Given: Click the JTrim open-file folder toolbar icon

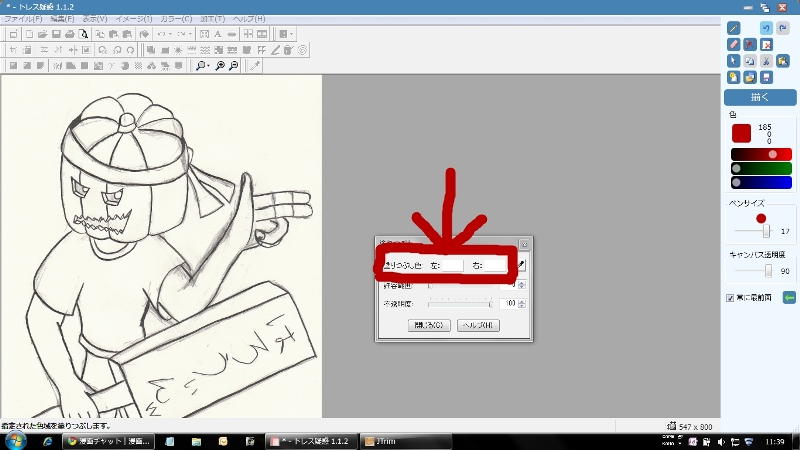Looking at the screenshot, I should 42,34.
